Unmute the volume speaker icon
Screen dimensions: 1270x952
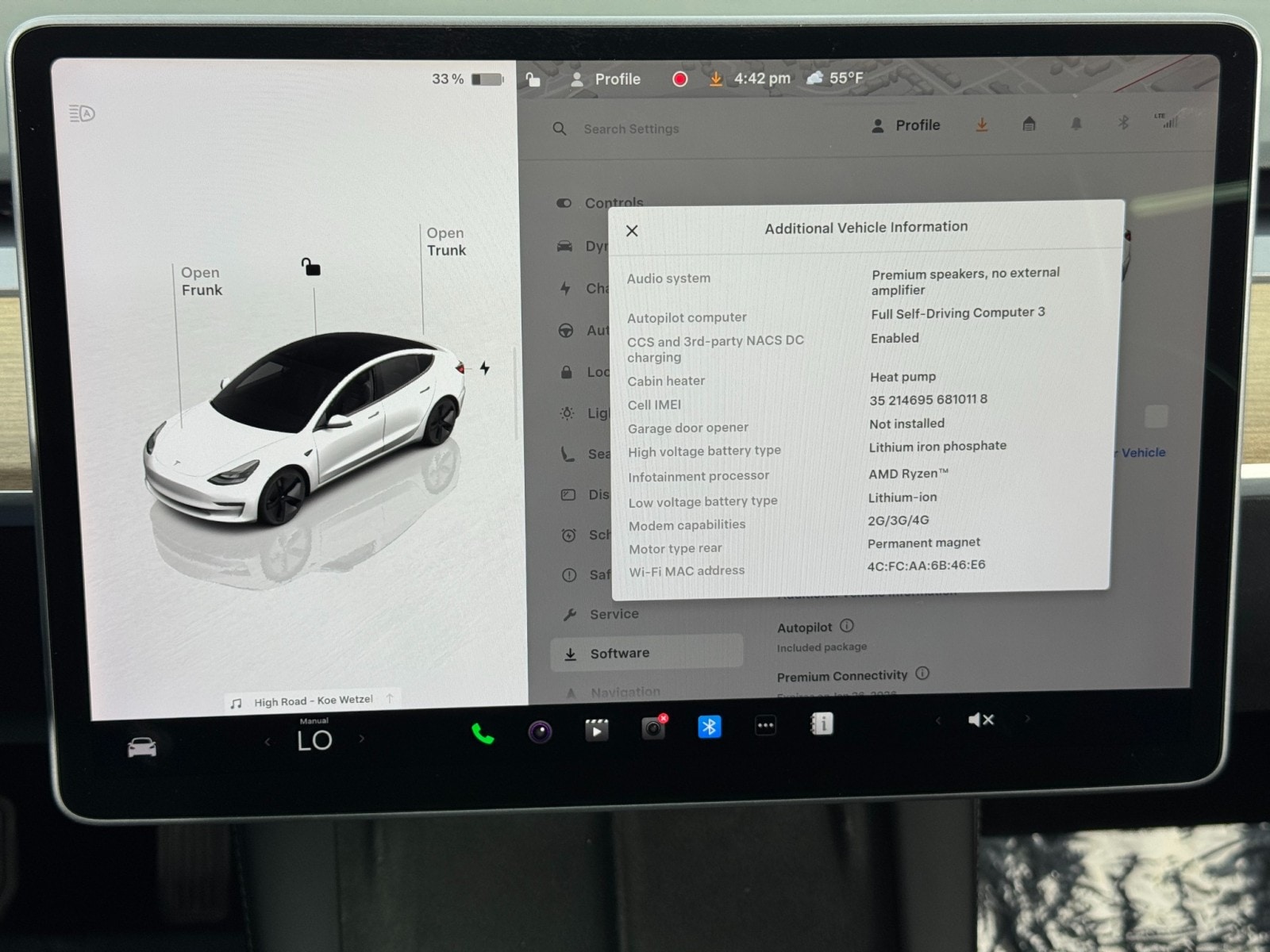981,720
